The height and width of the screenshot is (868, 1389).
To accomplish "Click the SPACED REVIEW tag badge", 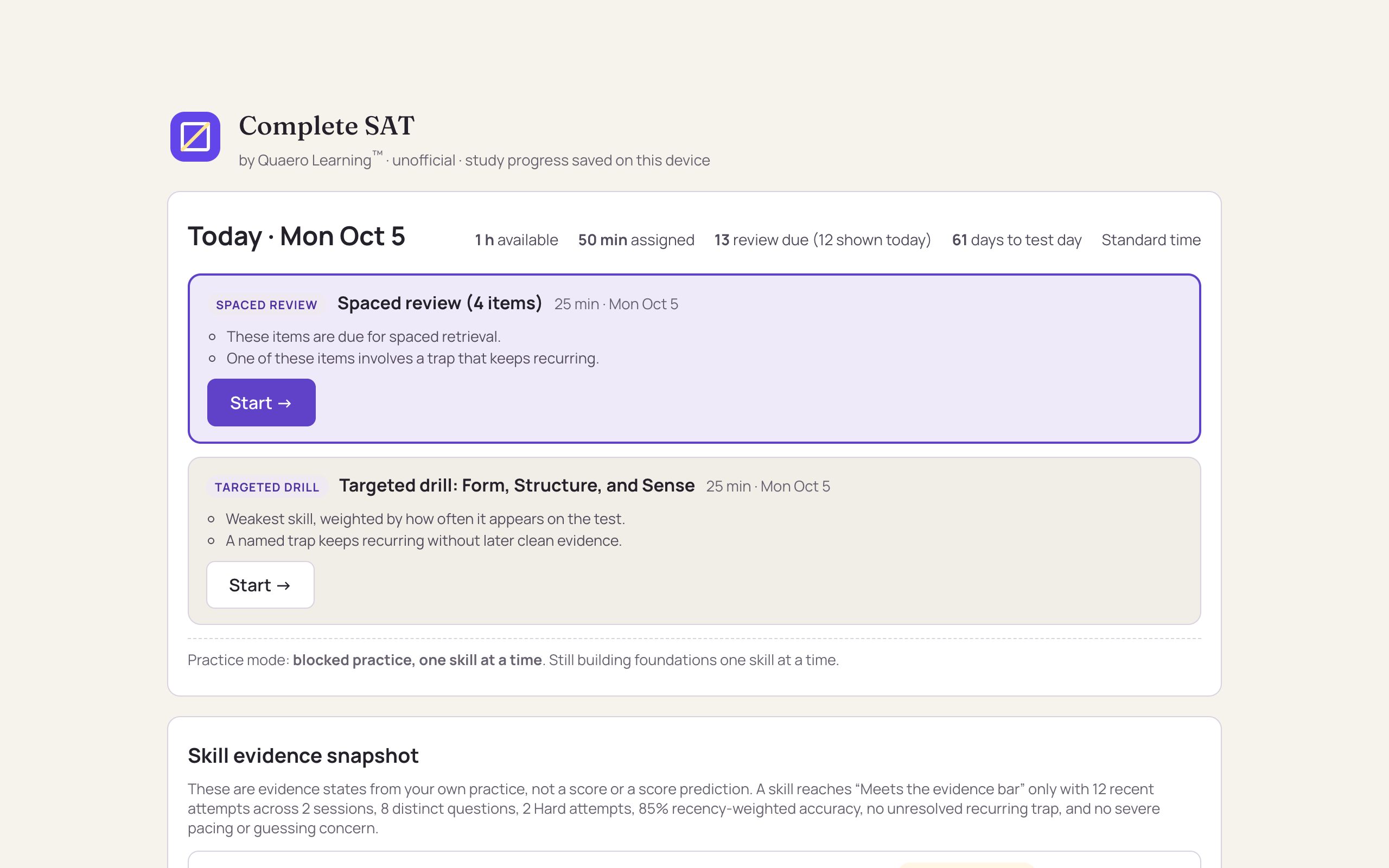I will pos(266,305).
